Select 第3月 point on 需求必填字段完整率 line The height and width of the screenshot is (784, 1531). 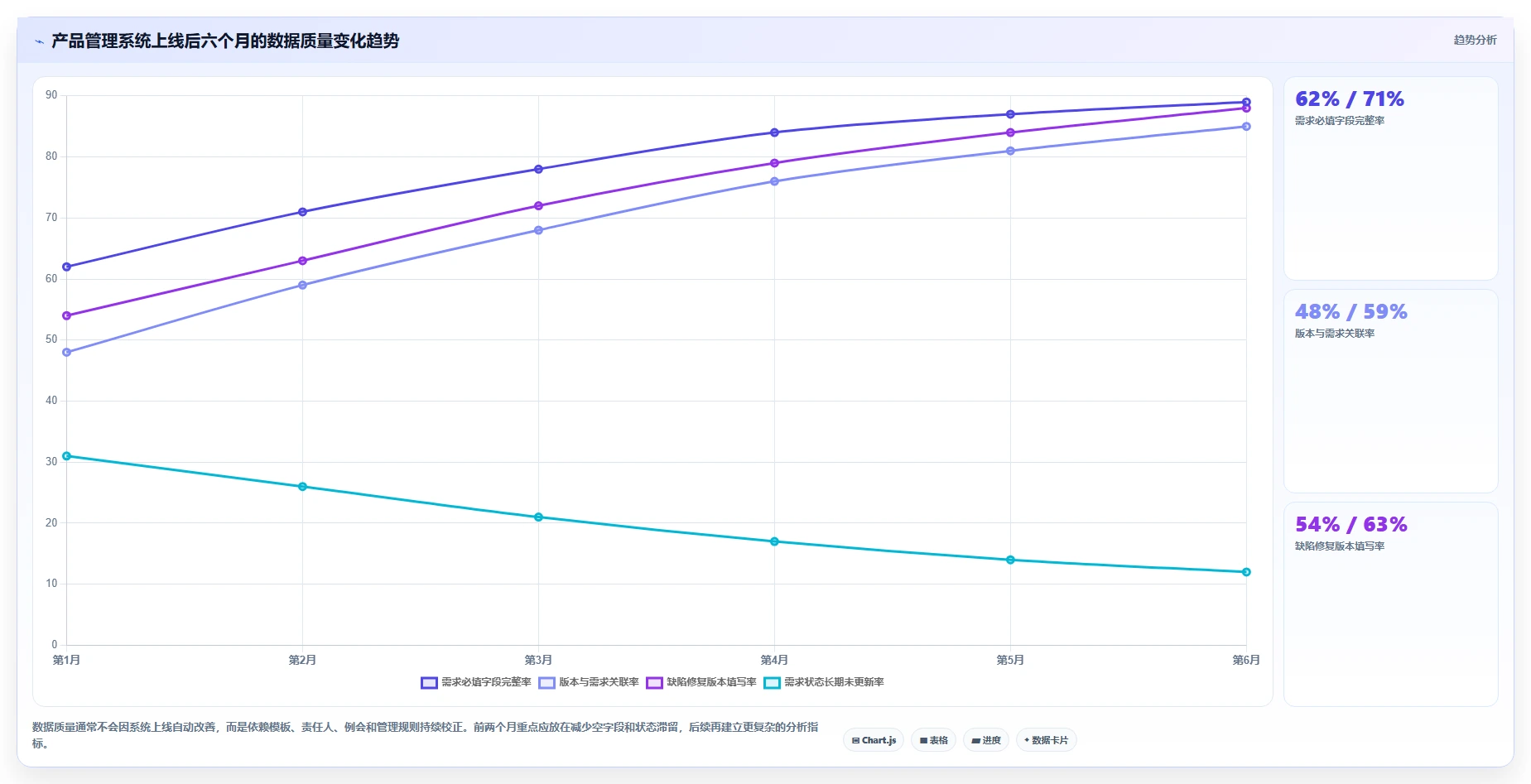tap(538, 169)
